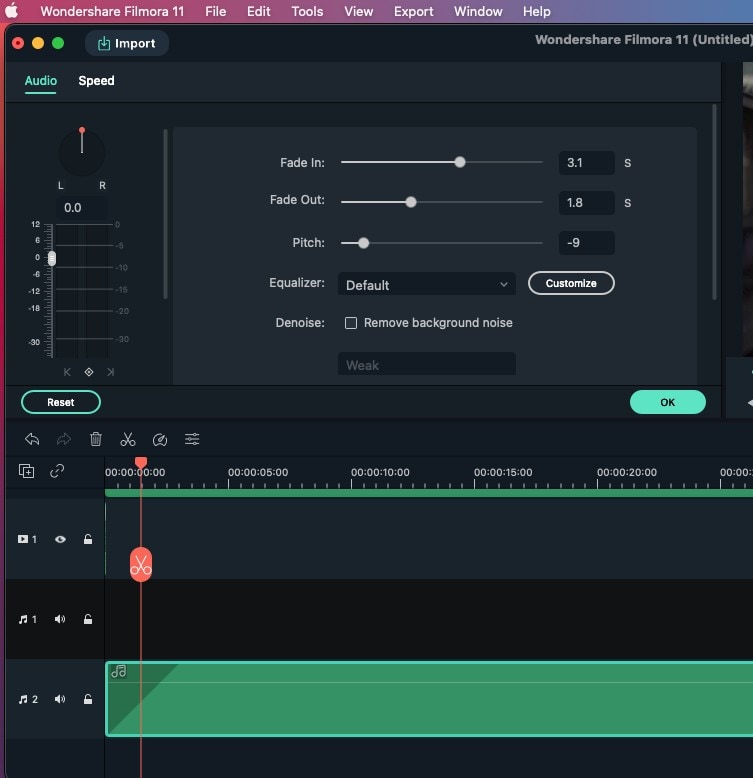Go to previous volume keyframe

[67, 372]
